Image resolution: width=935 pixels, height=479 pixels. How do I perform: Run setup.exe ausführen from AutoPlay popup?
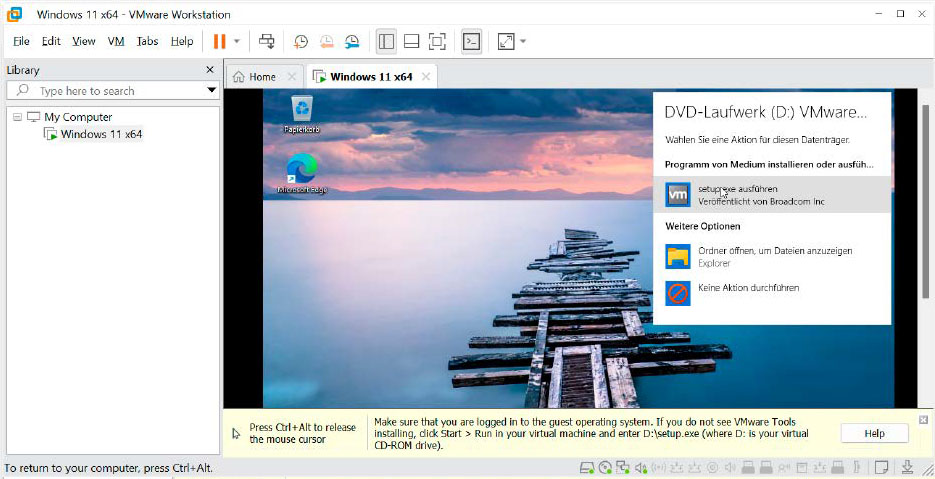(772, 194)
